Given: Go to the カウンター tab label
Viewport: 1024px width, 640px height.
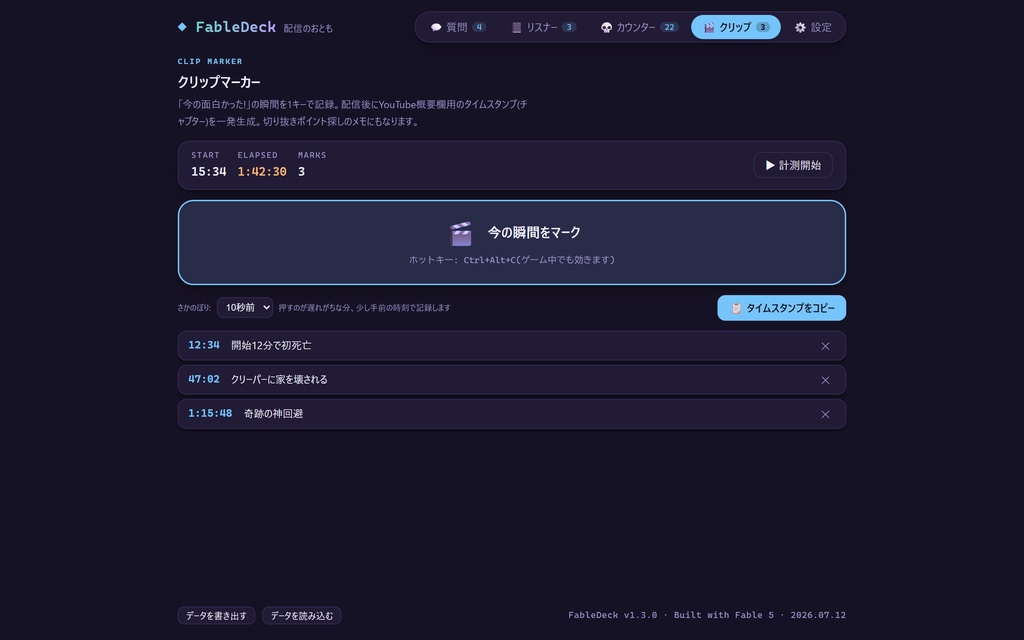Looking at the screenshot, I should (x=635, y=27).
